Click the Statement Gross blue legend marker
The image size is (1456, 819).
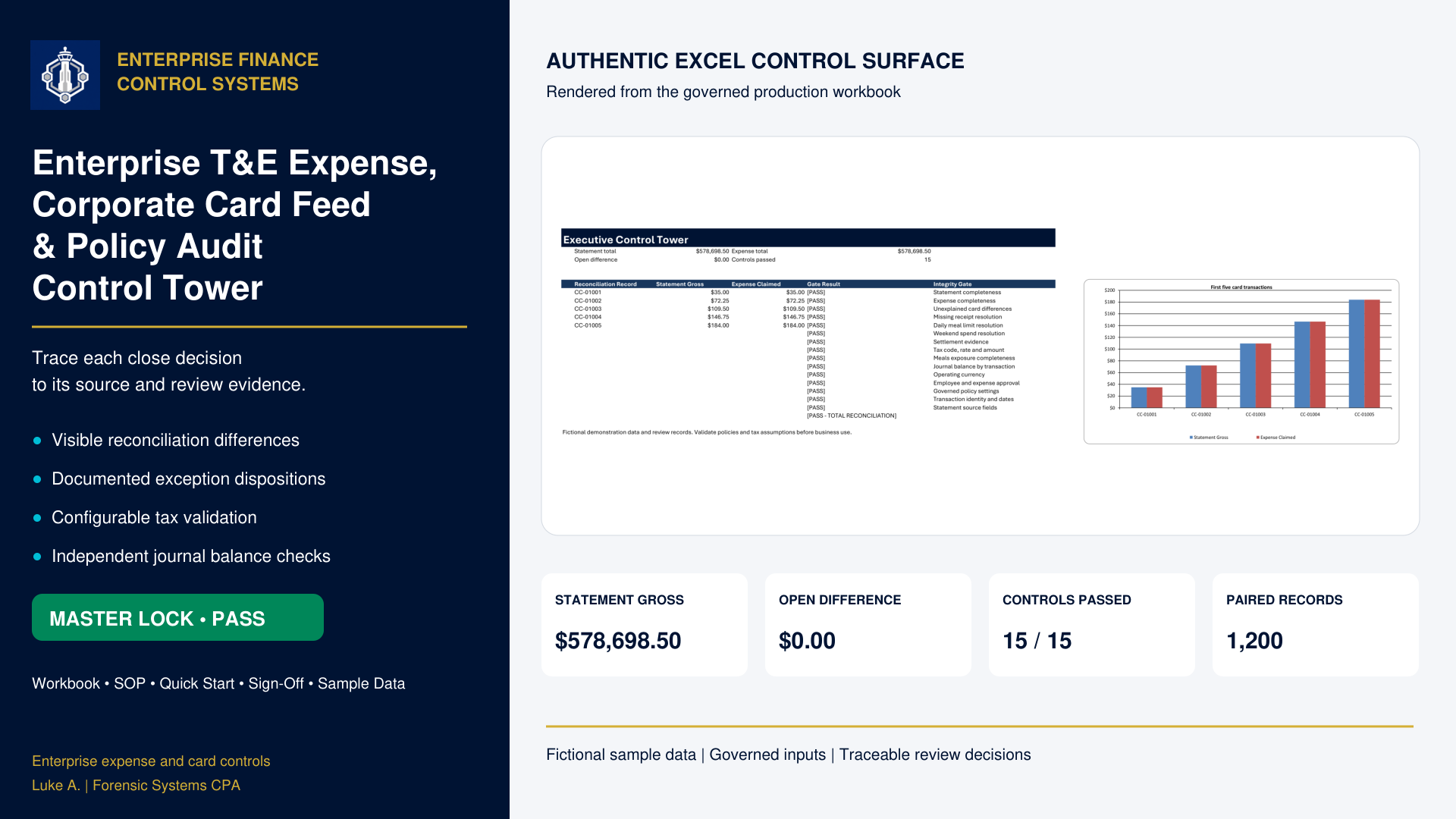point(1191,438)
